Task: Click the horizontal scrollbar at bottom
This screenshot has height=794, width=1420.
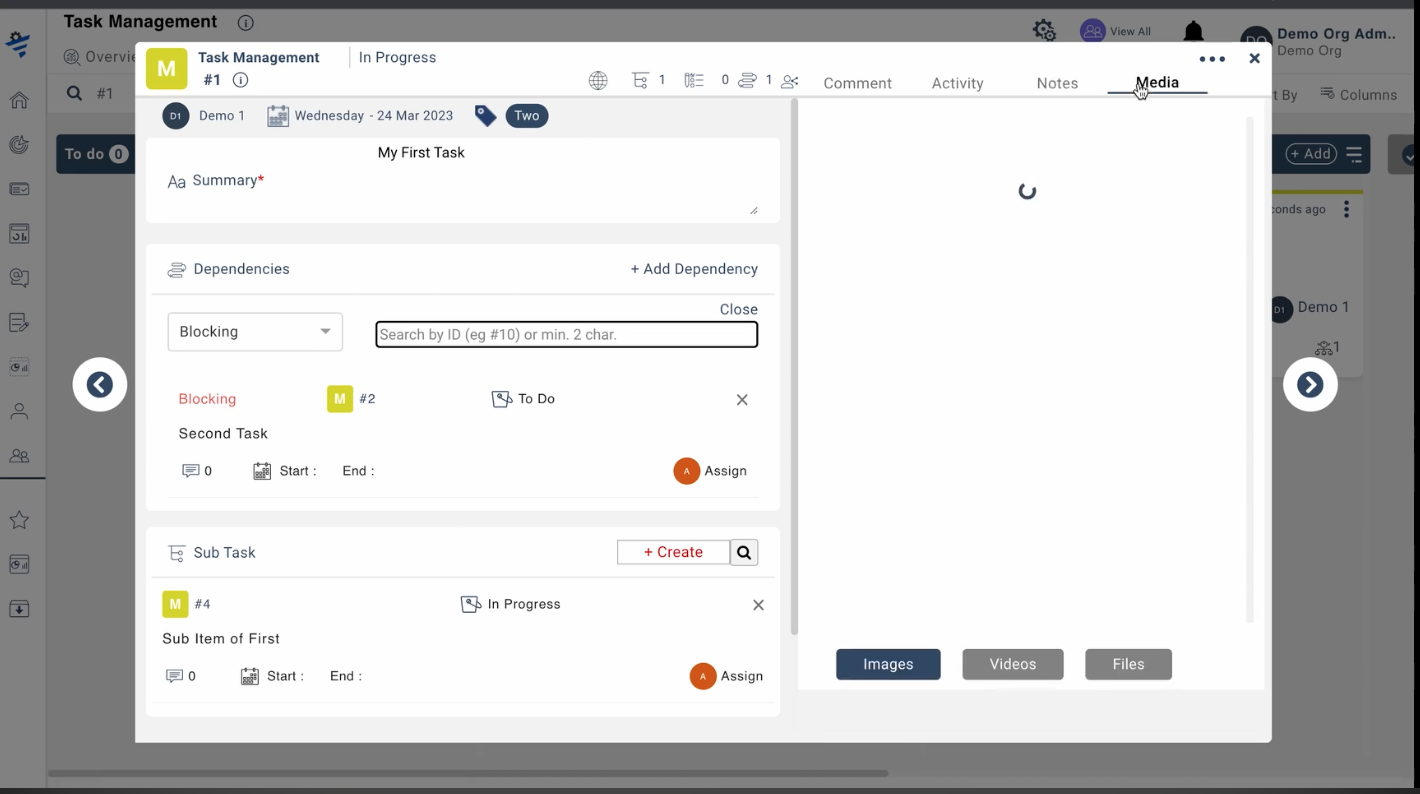Action: coord(467,773)
